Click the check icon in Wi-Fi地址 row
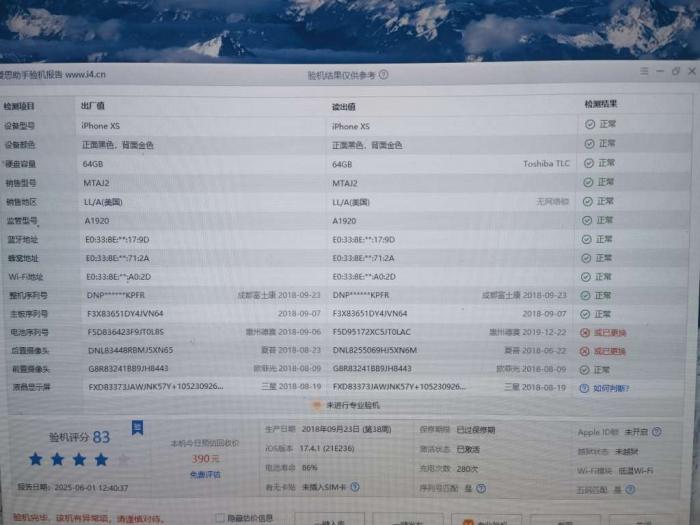This screenshot has width=700, height=525. pyautogui.click(x=586, y=277)
